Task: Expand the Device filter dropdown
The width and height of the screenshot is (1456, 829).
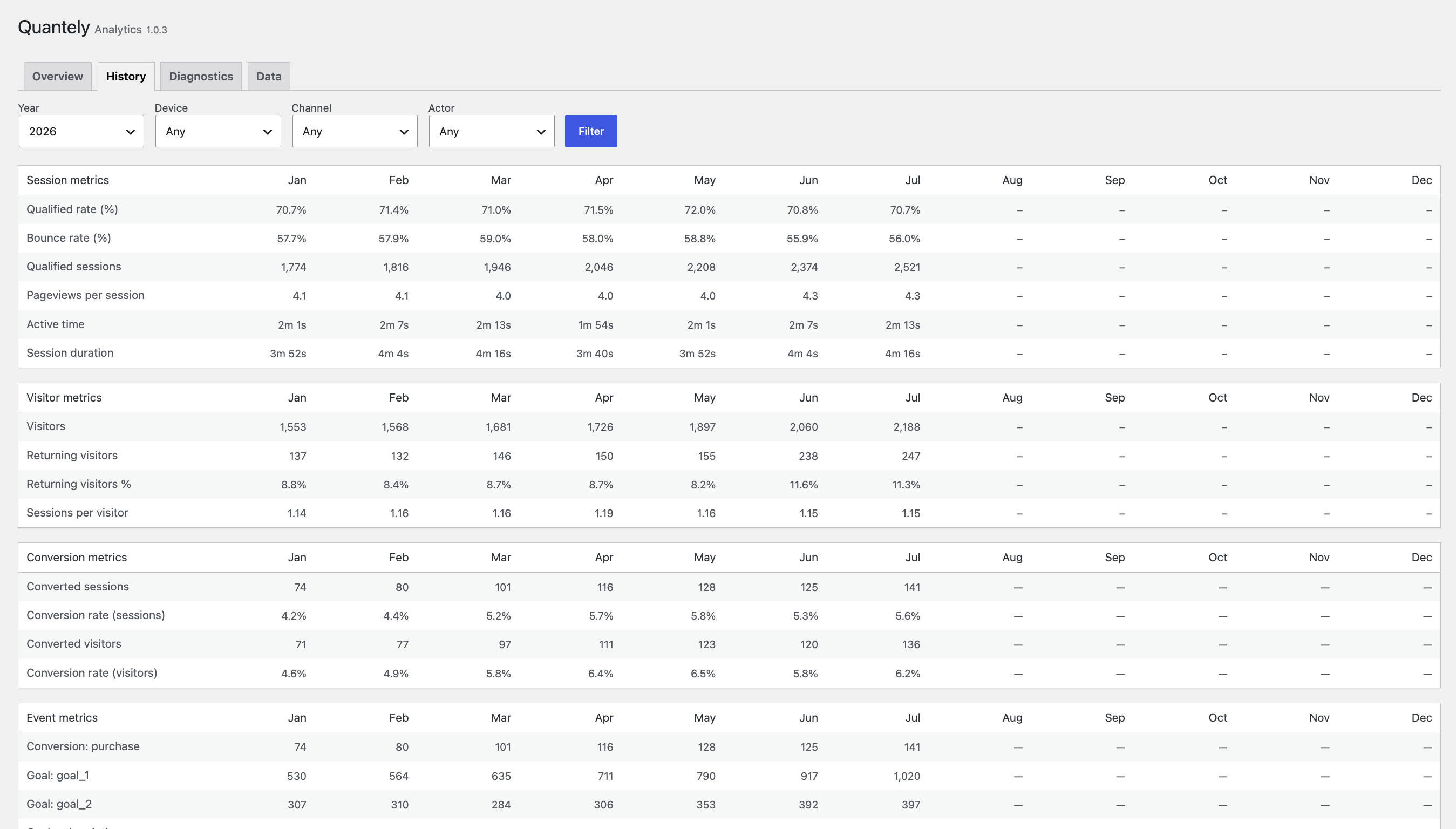Action: (218, 132)
